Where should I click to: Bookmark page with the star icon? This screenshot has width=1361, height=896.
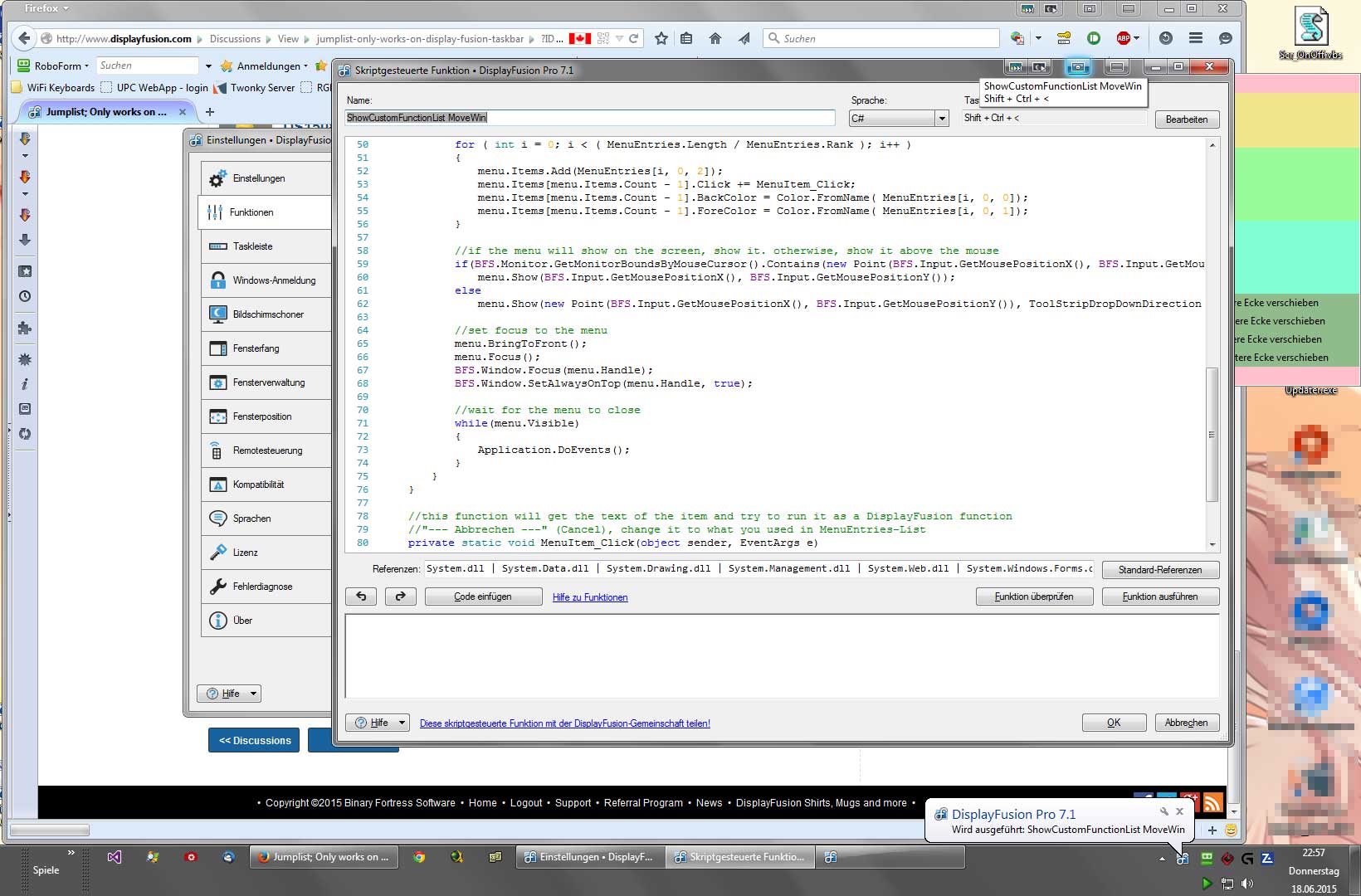click(x=661, y=38)
